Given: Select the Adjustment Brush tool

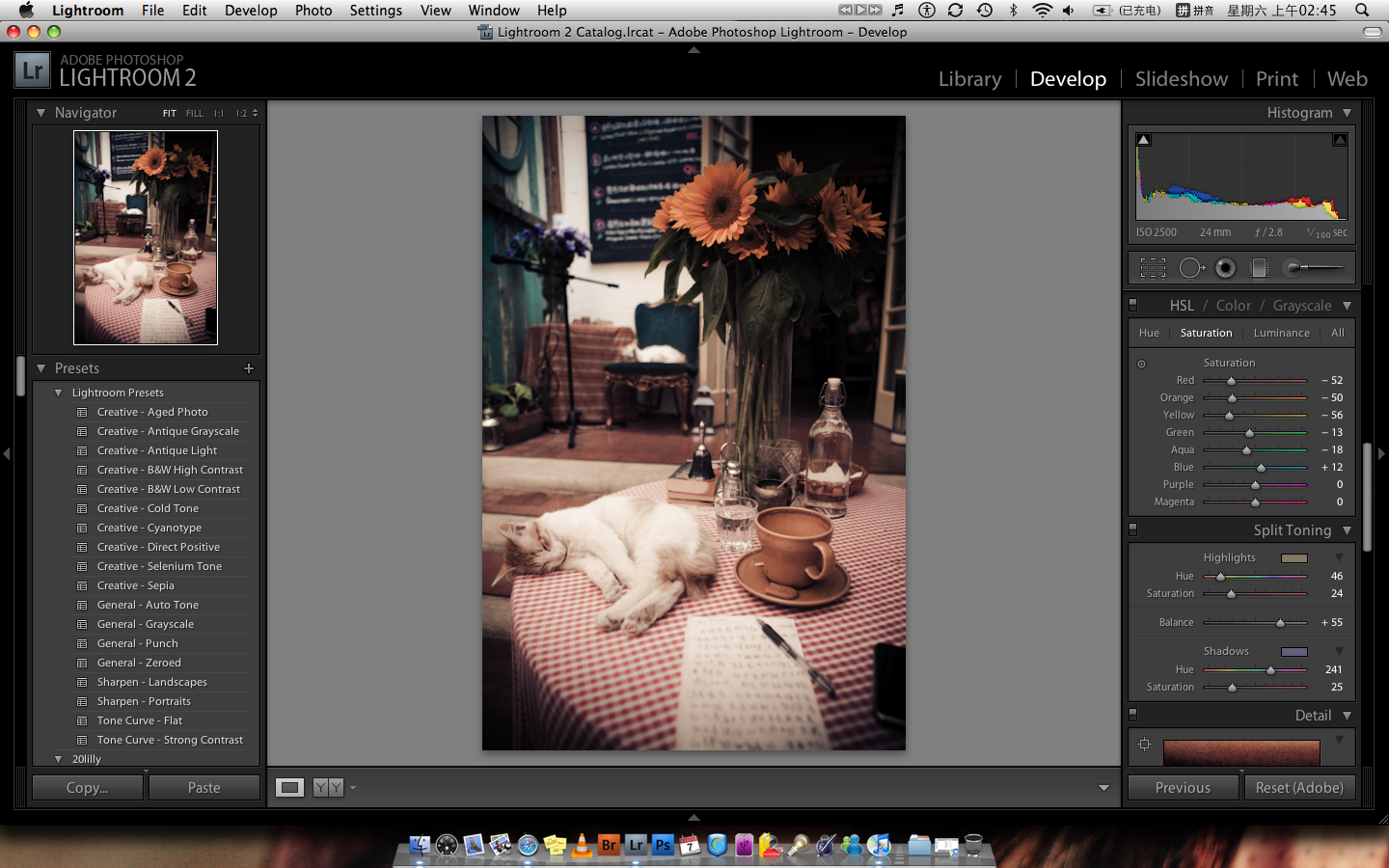Looking at the screenshot, I should (1314, 267).
